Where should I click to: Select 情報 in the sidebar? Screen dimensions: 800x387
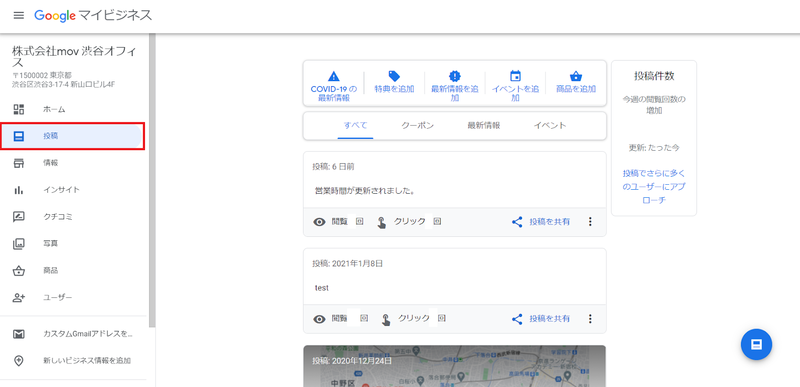[51, 163]
